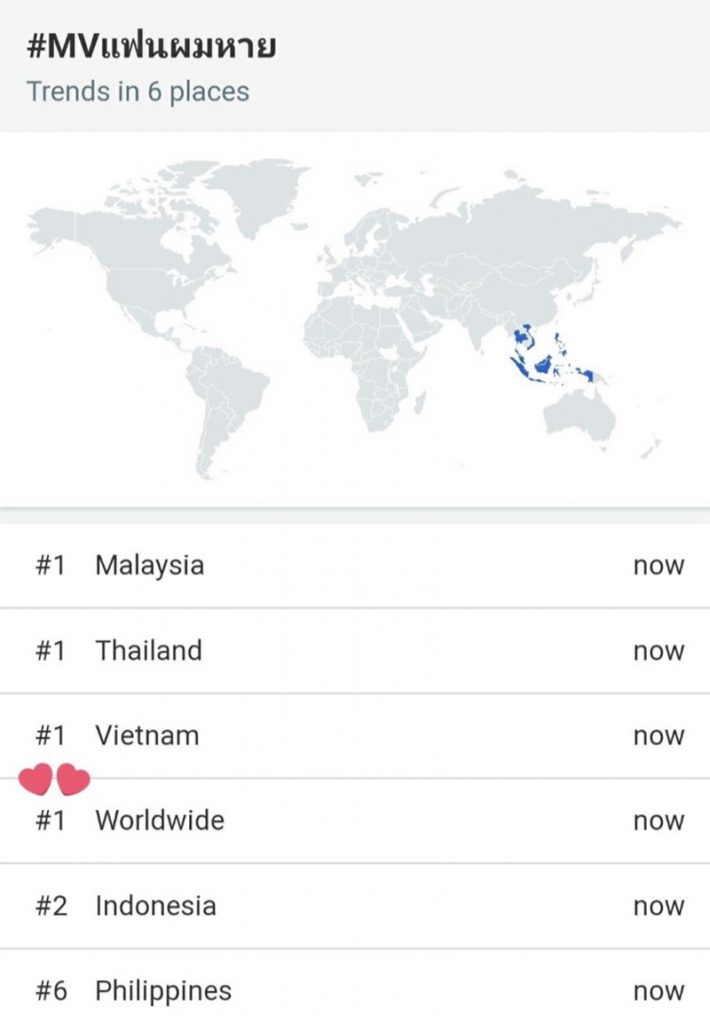Select the "Trends in 6 places" subtitle
The width and height of the screenshot is (710, 1024).
click(x=138, y=92)
